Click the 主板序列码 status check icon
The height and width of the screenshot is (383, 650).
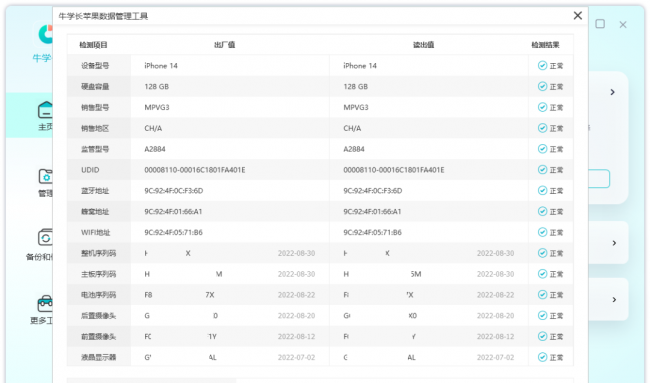click(x=542, y=274)
